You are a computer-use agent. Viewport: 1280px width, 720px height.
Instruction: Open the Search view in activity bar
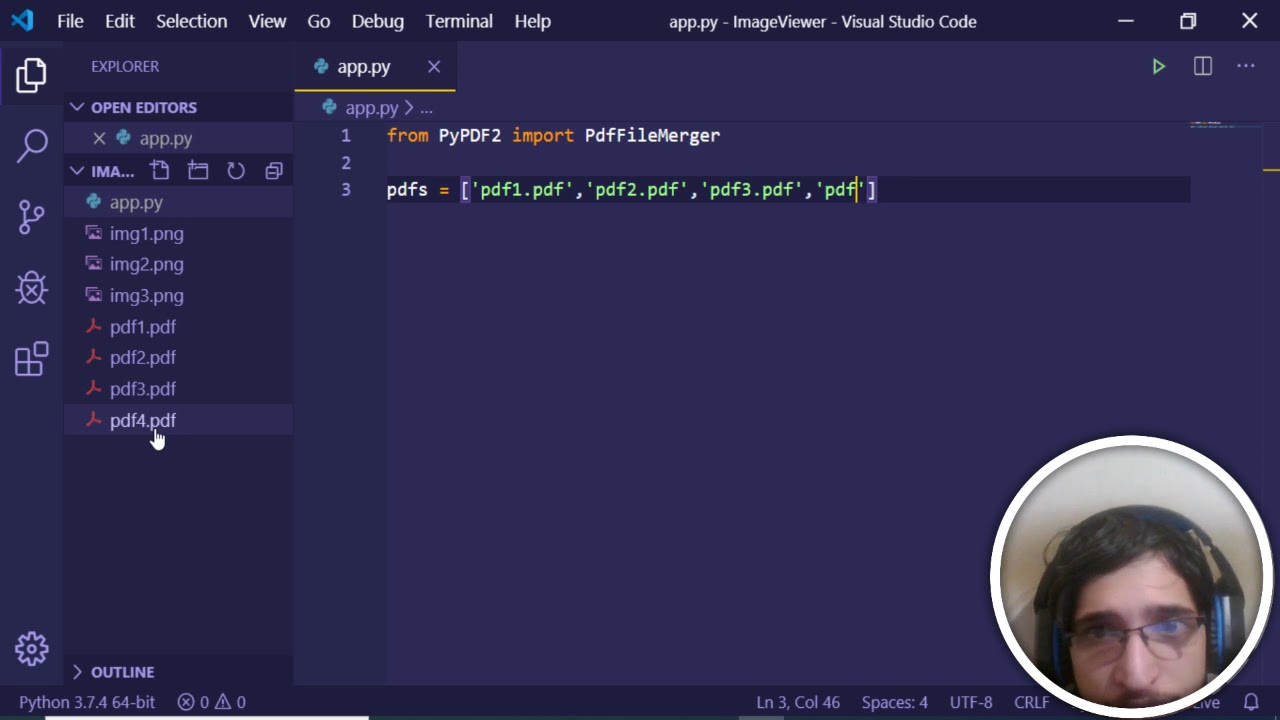tap(32, 145)
